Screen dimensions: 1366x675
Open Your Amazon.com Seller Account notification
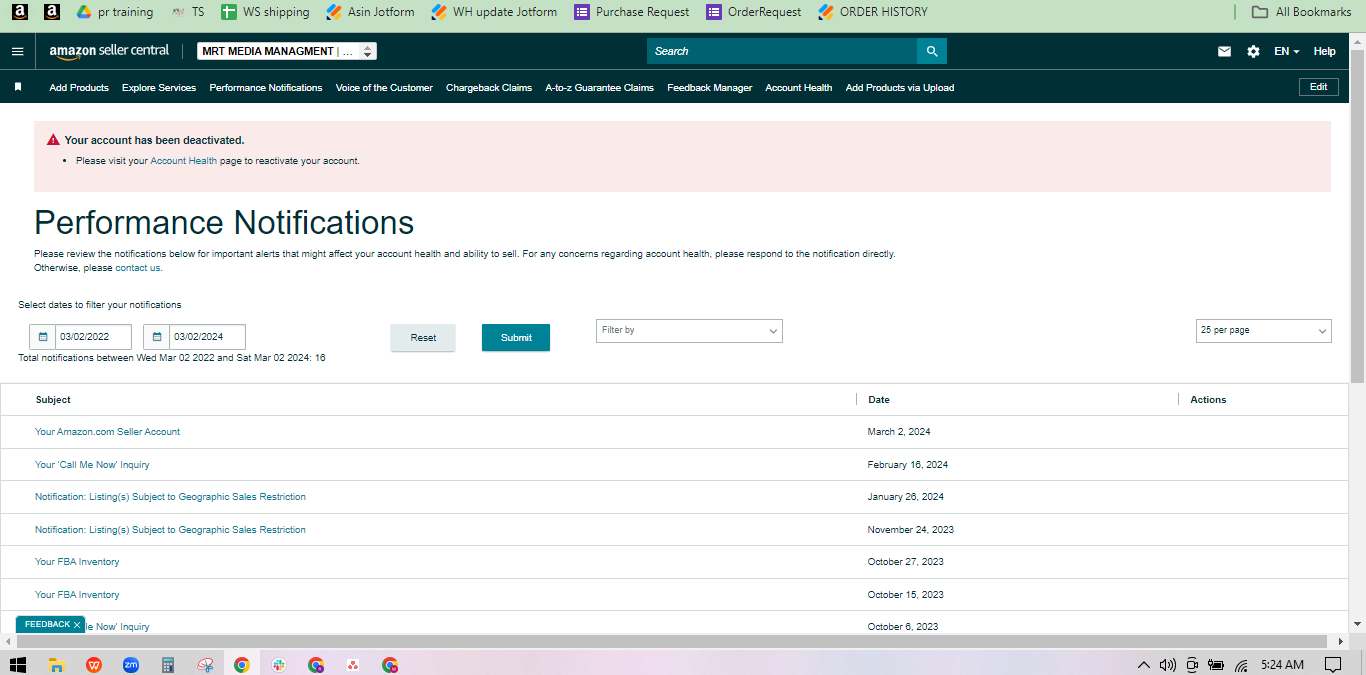(x=108, y=432)
